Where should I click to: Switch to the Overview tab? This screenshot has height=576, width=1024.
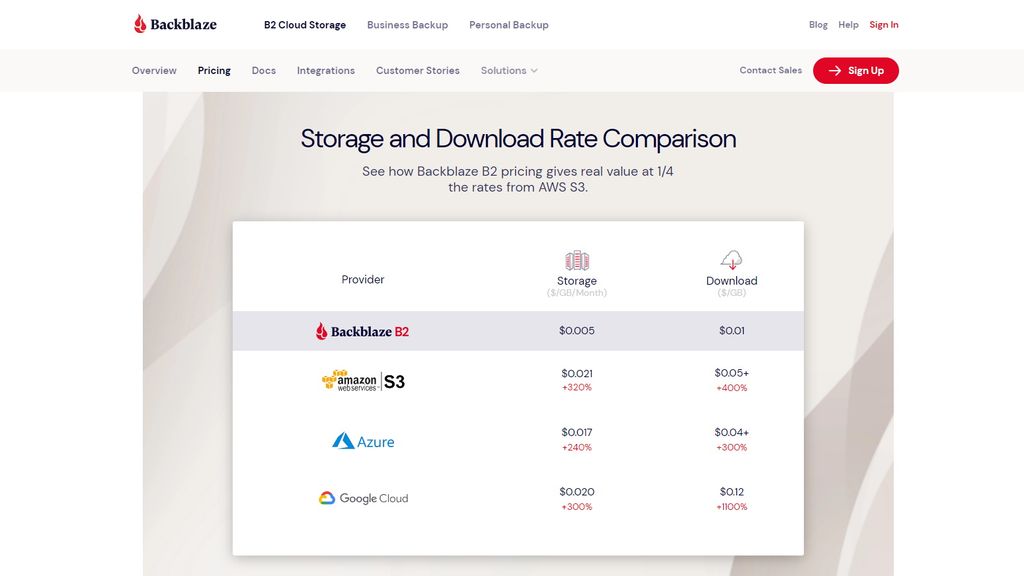154,71
